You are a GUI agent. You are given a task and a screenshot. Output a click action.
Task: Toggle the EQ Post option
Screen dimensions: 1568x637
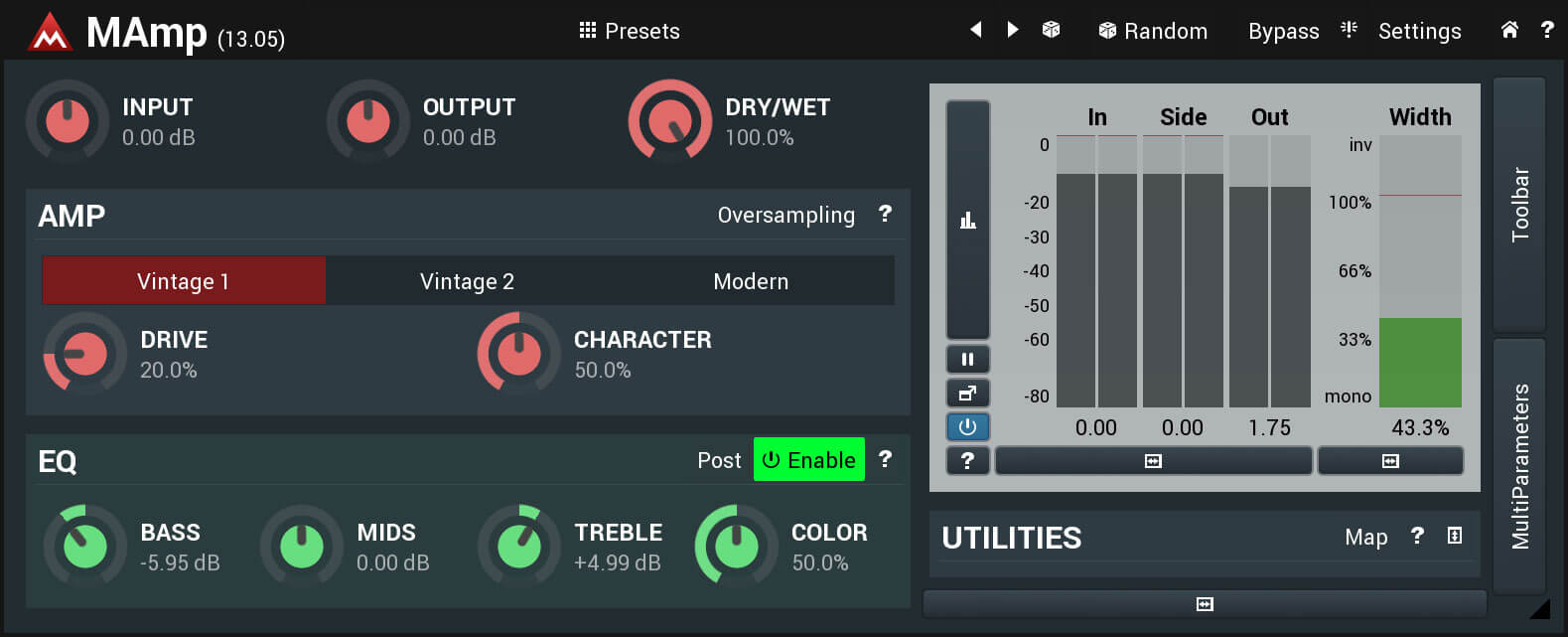[719, 460]
